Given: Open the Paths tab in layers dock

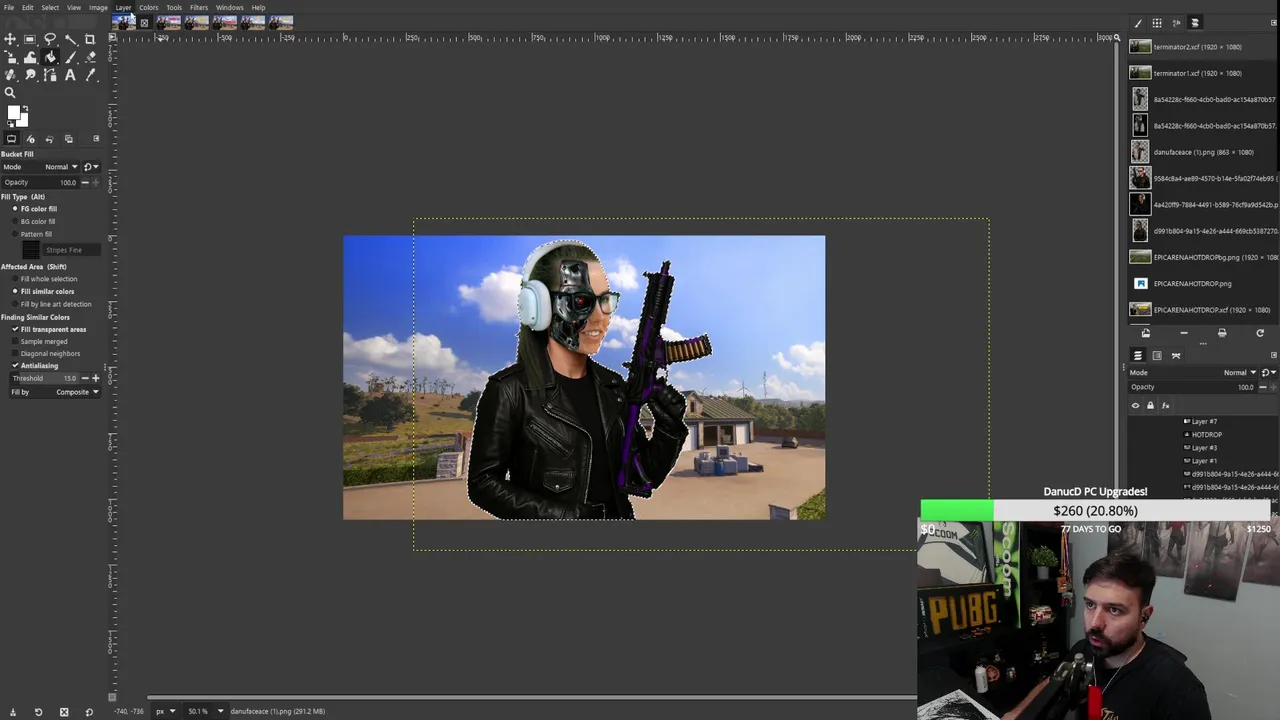Looking at the screenshot, I should pyautogui.click(x=1176, y=355).
